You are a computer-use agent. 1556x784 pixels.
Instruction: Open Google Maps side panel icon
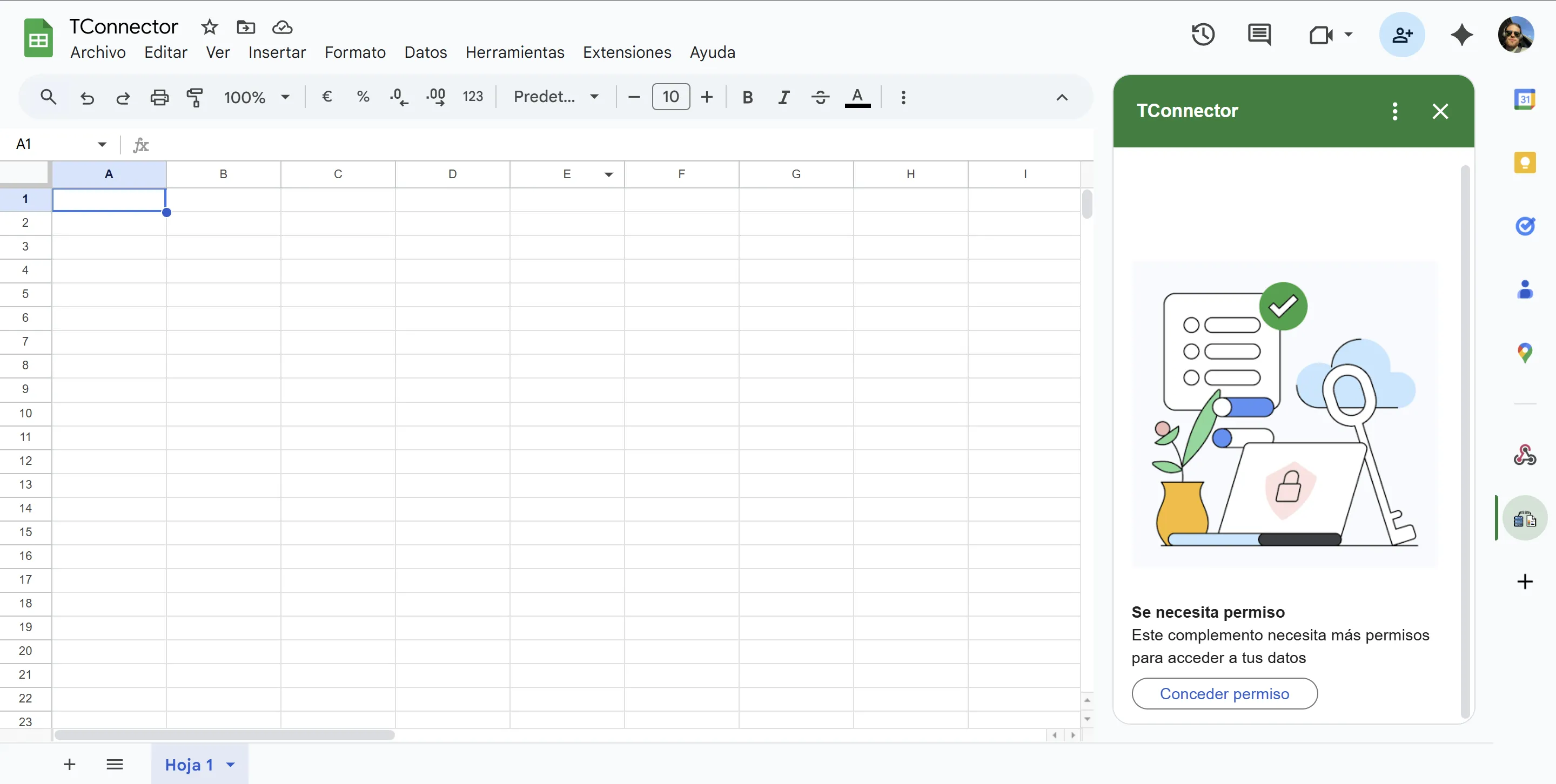tap(1524, 353)
